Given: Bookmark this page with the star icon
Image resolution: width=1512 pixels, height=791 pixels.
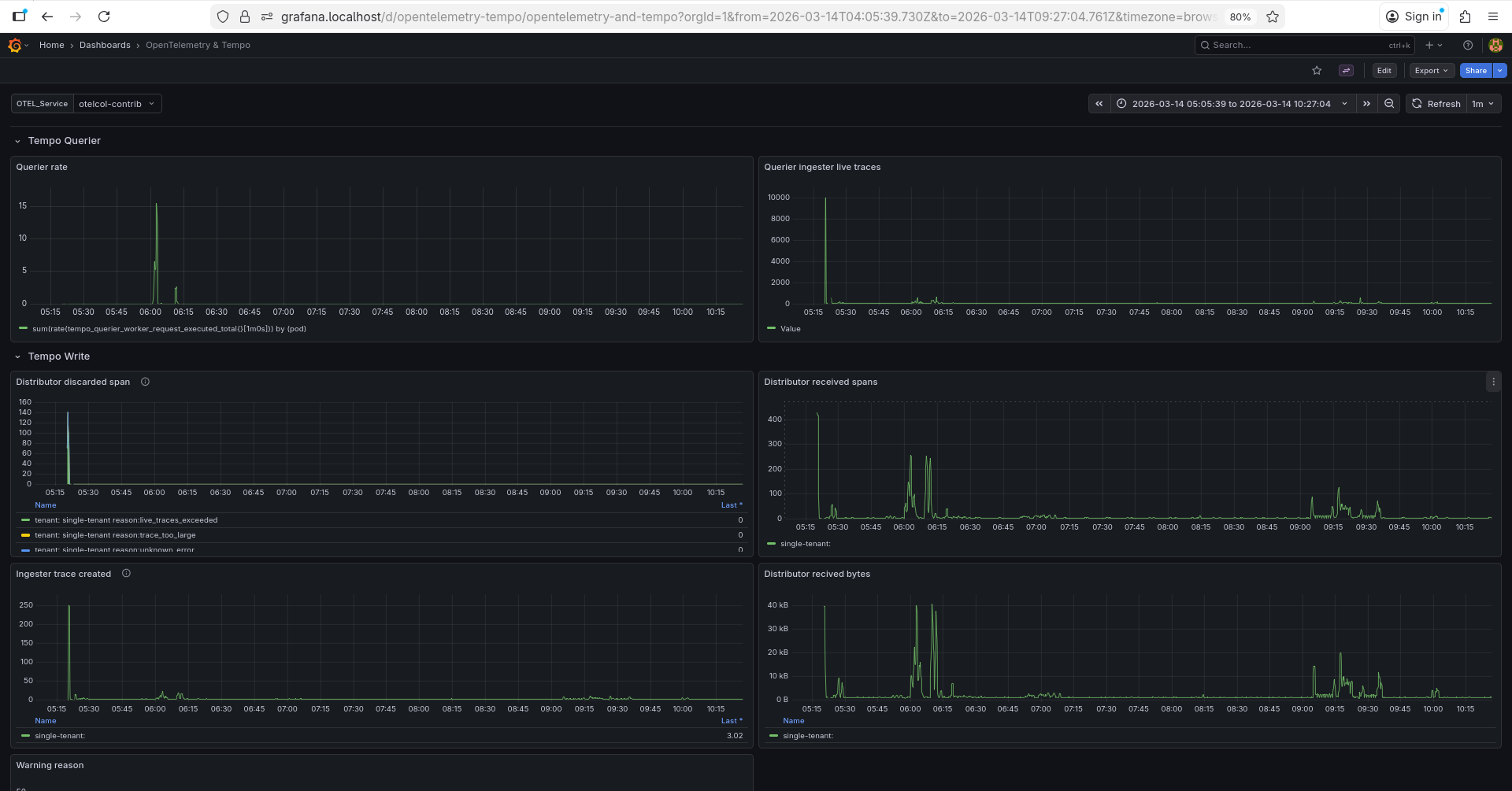Looking at the screenshot, I should pyautogui.click(x=1273, y=17).
